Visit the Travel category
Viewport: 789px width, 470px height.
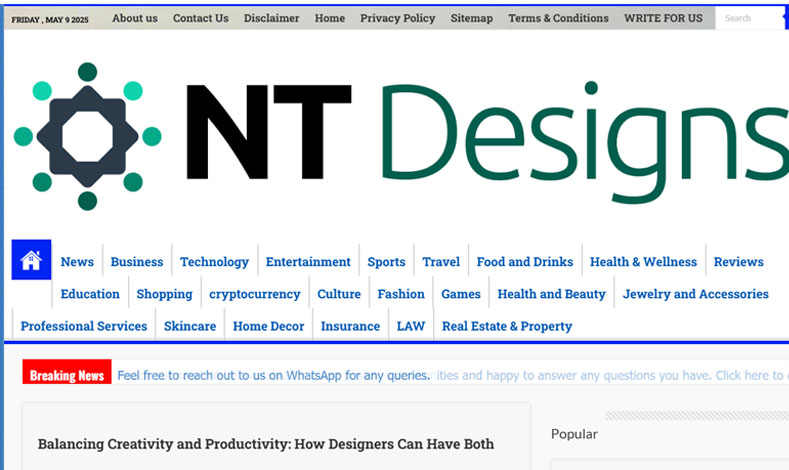pos(441,262)
